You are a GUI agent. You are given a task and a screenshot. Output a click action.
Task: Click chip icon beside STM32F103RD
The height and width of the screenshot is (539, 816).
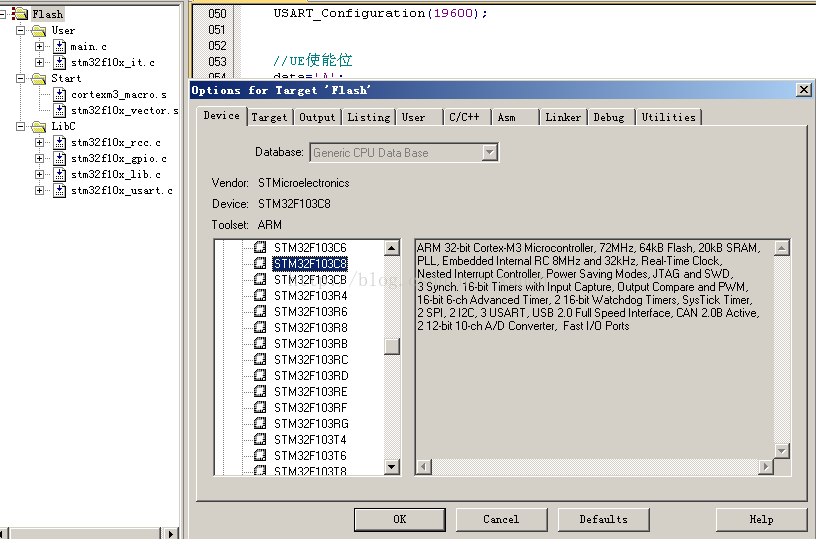click(x=260, y=375)
